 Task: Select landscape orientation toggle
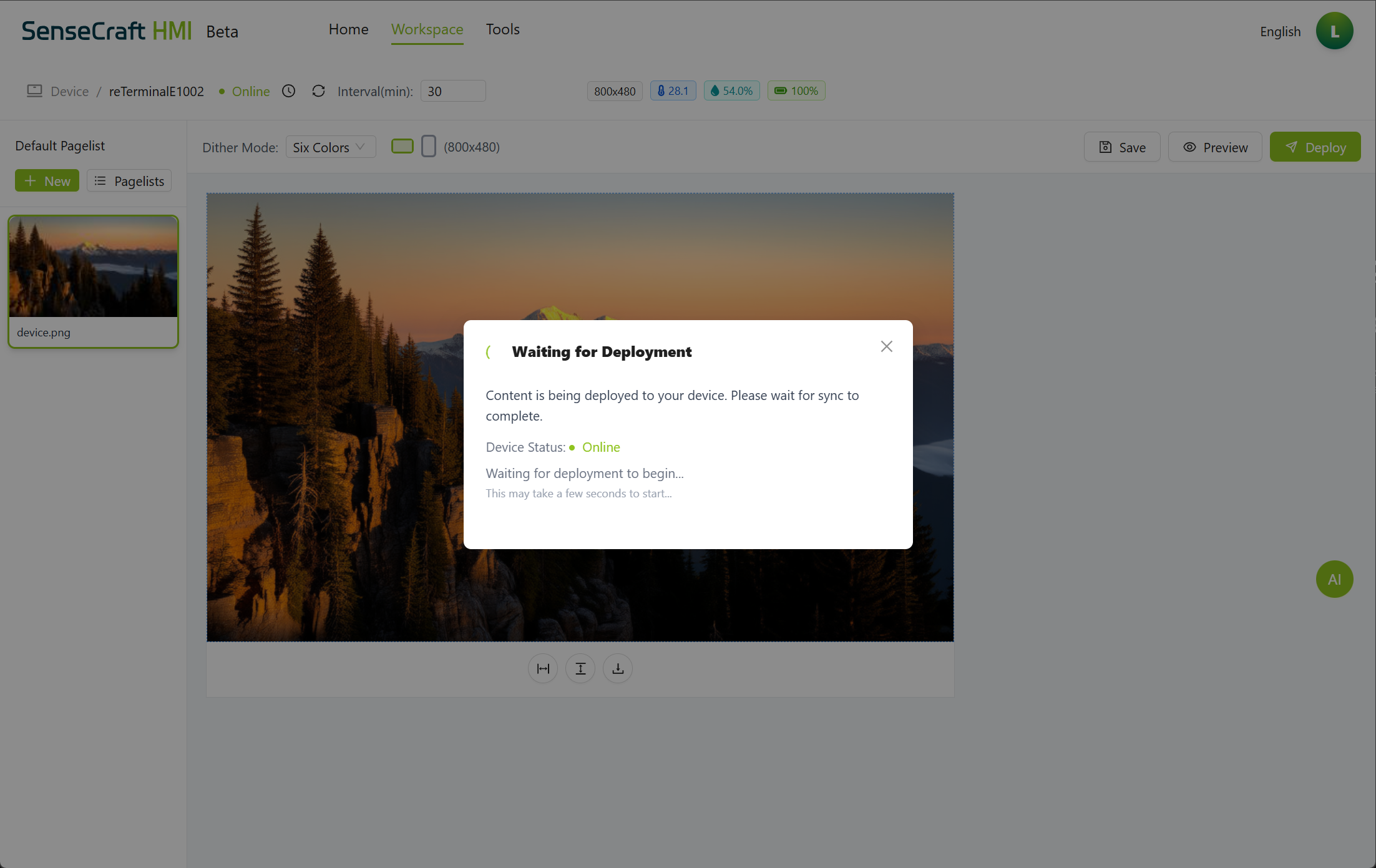pyautogui.click(x=403, y=147)
